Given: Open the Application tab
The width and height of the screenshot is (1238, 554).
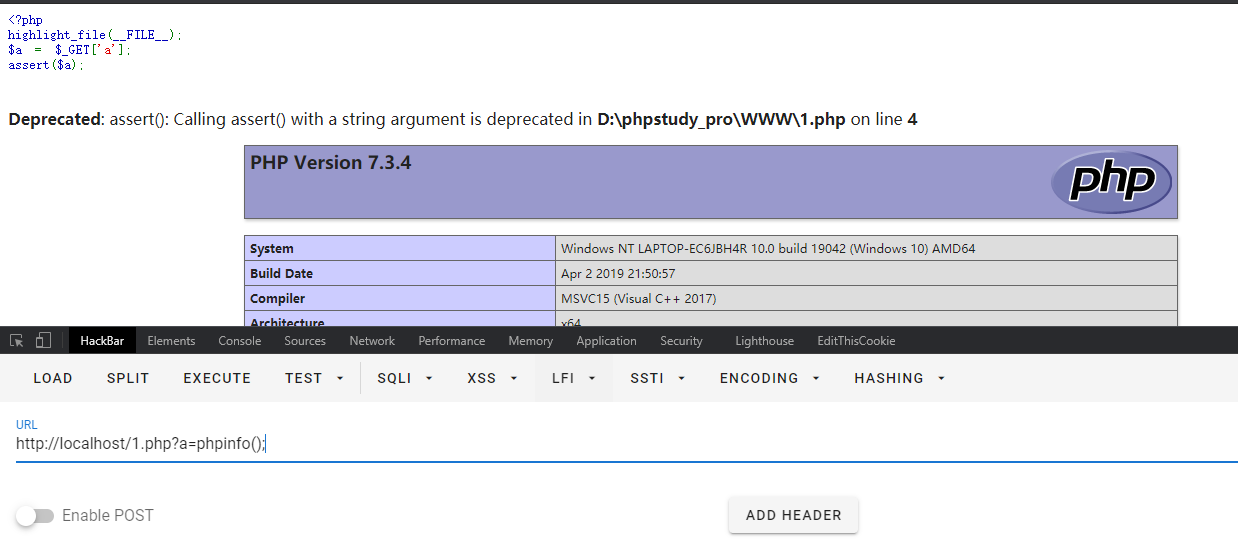Looking at the screenshot, I should pos(606,341).
